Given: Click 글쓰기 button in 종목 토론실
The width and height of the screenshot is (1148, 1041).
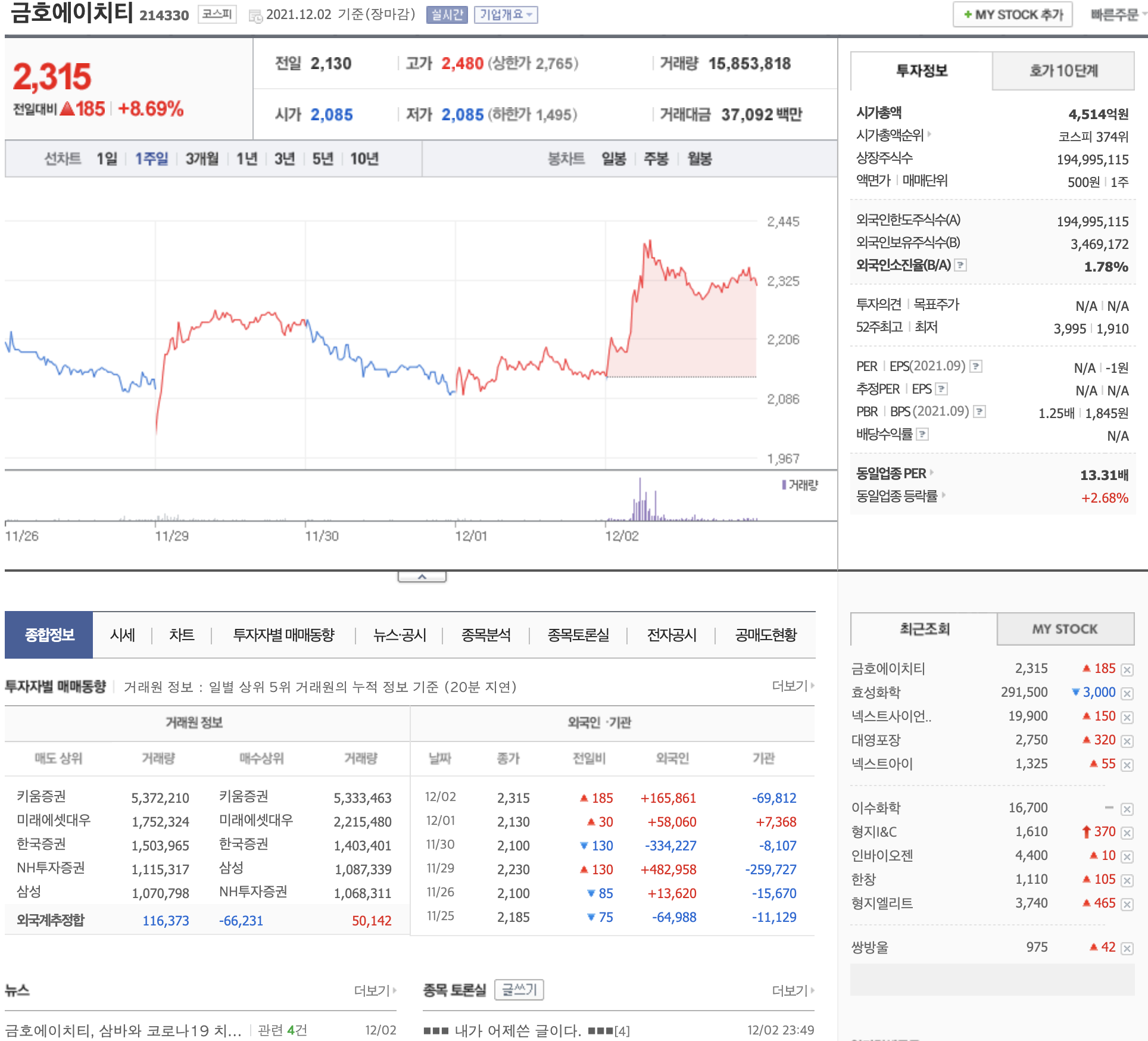Looking at the screenshot, I should point(519,990).
